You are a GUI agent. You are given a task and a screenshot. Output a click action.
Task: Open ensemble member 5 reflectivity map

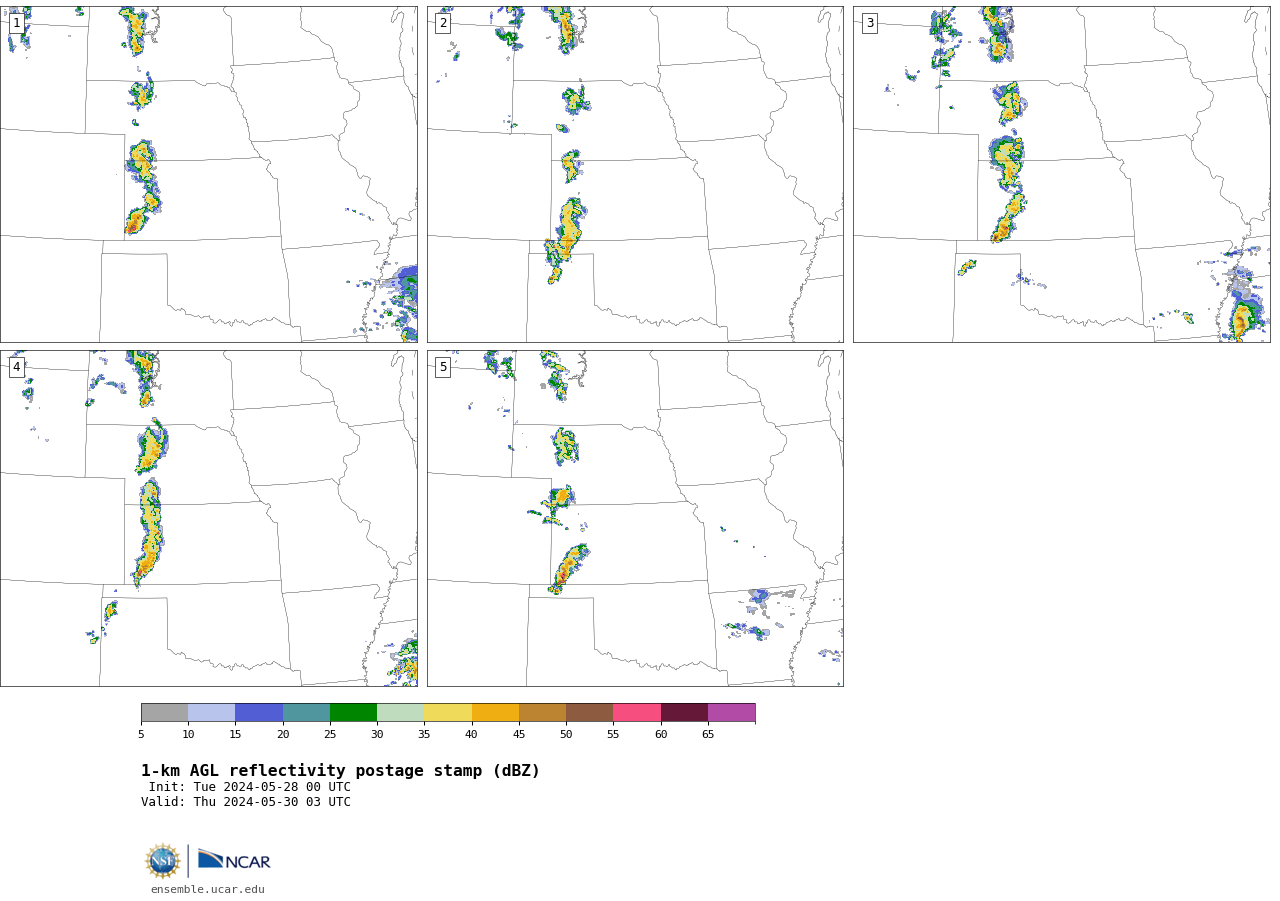[x=635, y=518]
